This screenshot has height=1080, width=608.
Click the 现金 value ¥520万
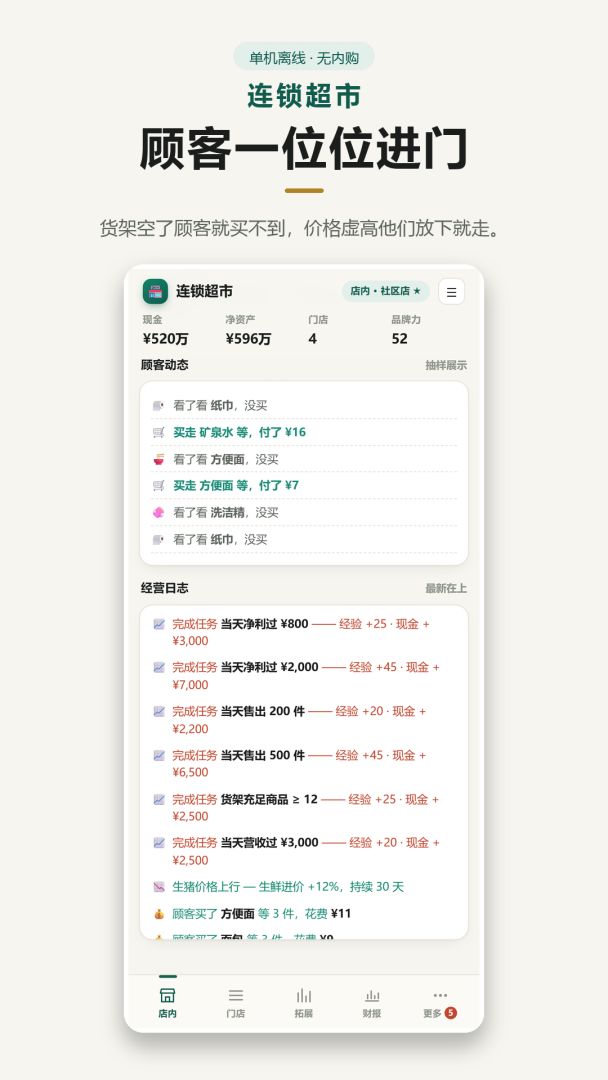[165, 339]
